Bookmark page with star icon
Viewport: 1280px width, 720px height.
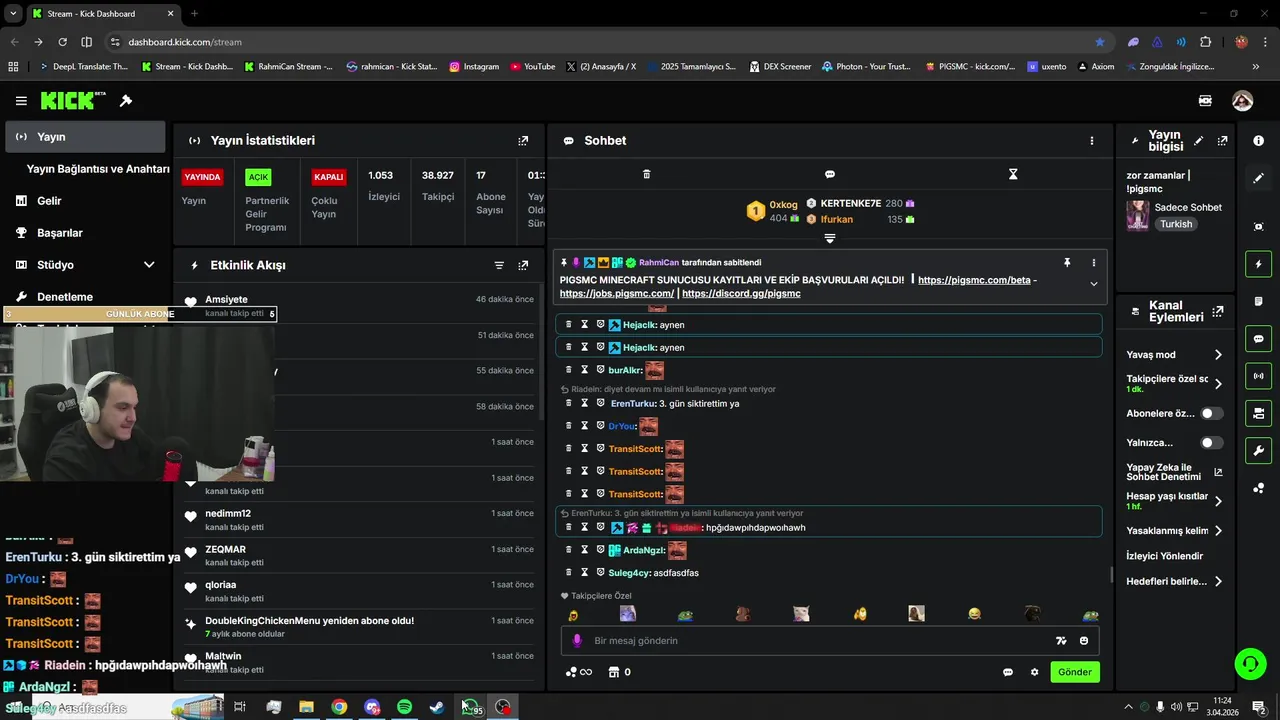coord(1100,42)
